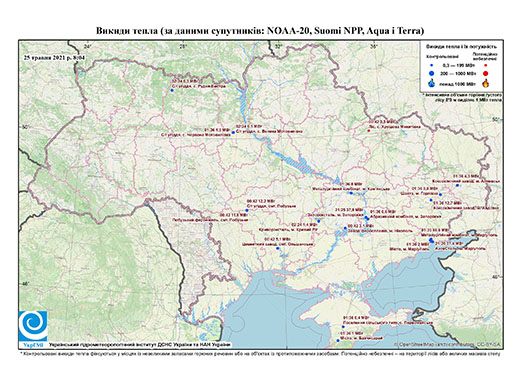Click the Alchevsk blue heat marker
This screenshot has height=368, width=520.
[x=457, y=185]
